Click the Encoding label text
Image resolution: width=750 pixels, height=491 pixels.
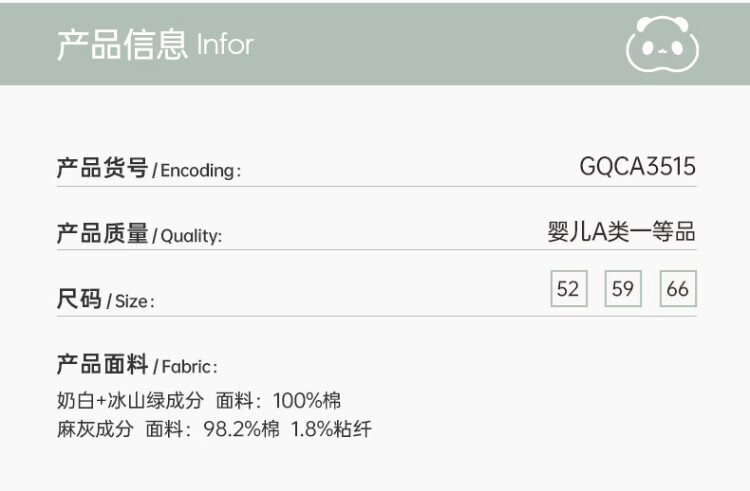pos(201,171)
